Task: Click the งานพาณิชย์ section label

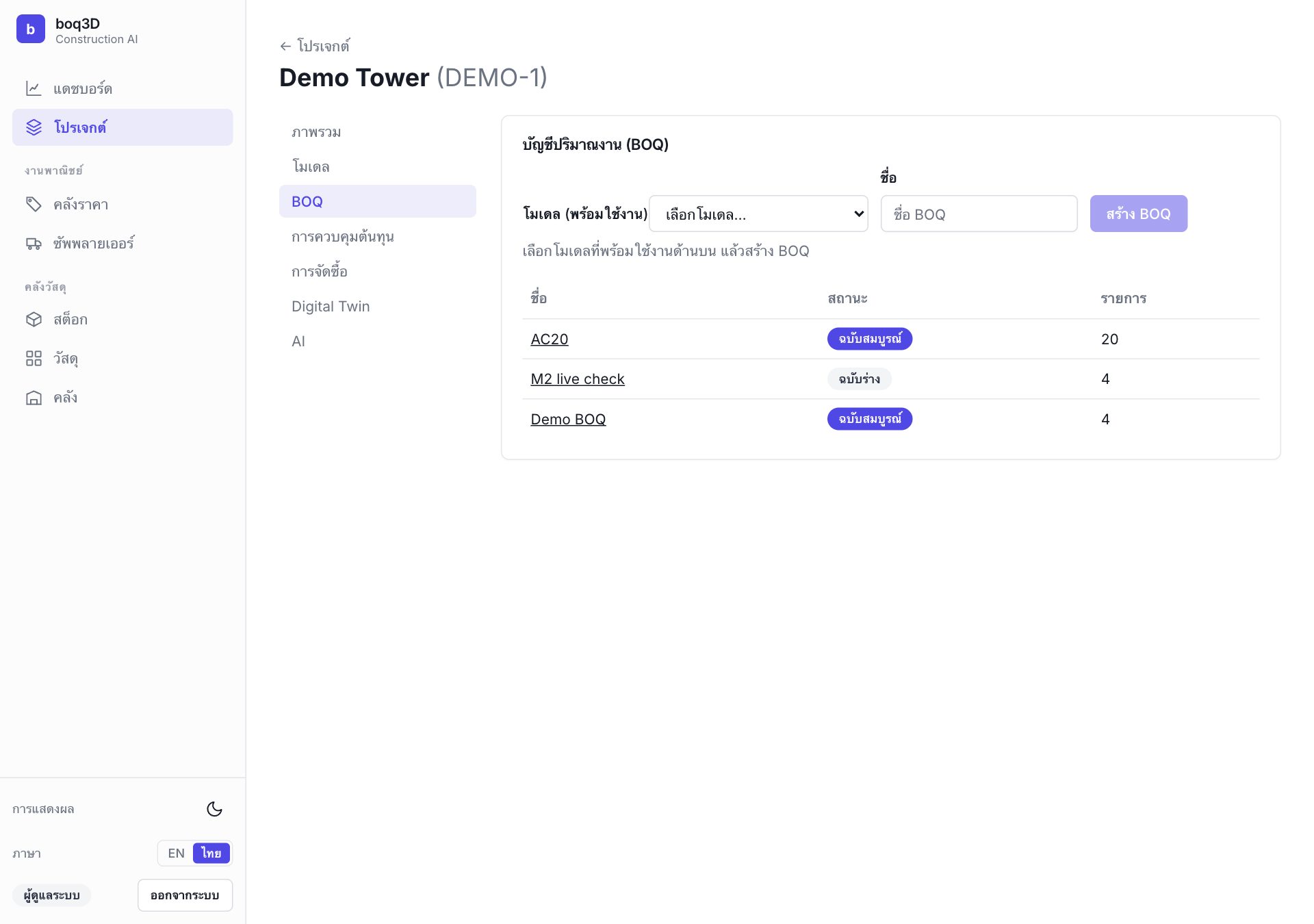Action: (53, 170)
